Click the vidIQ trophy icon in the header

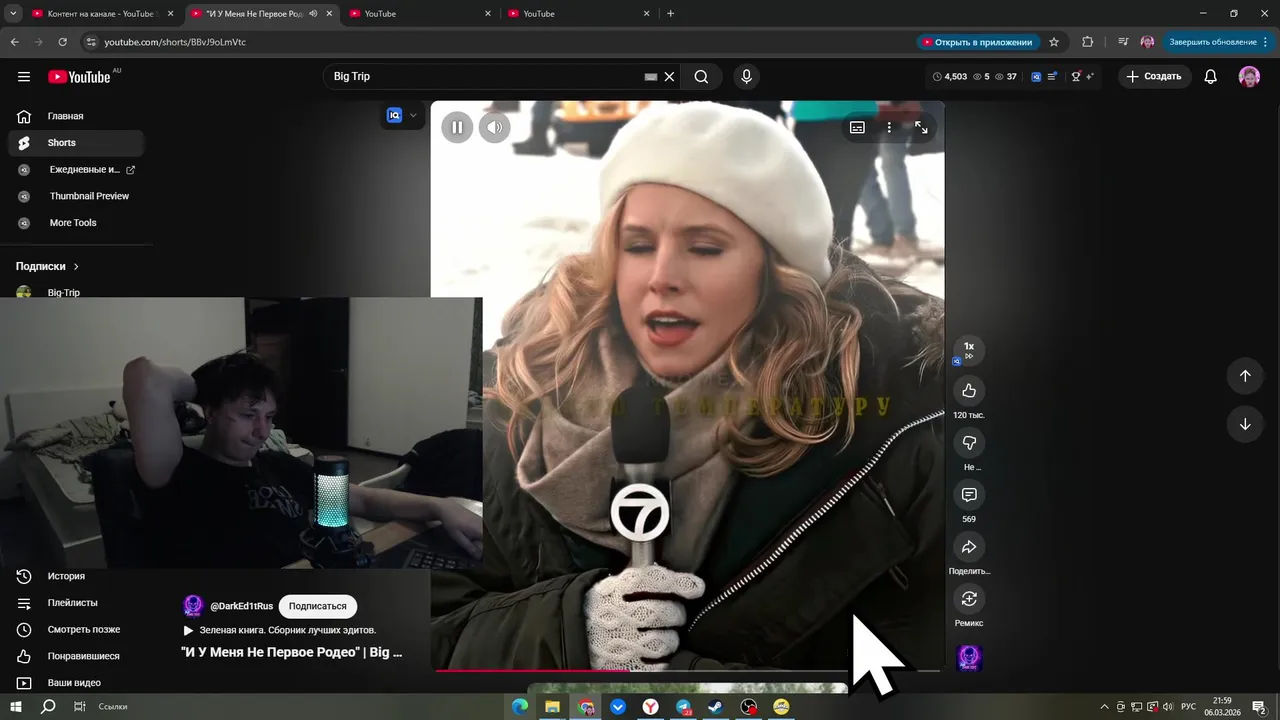point(1076,76)
